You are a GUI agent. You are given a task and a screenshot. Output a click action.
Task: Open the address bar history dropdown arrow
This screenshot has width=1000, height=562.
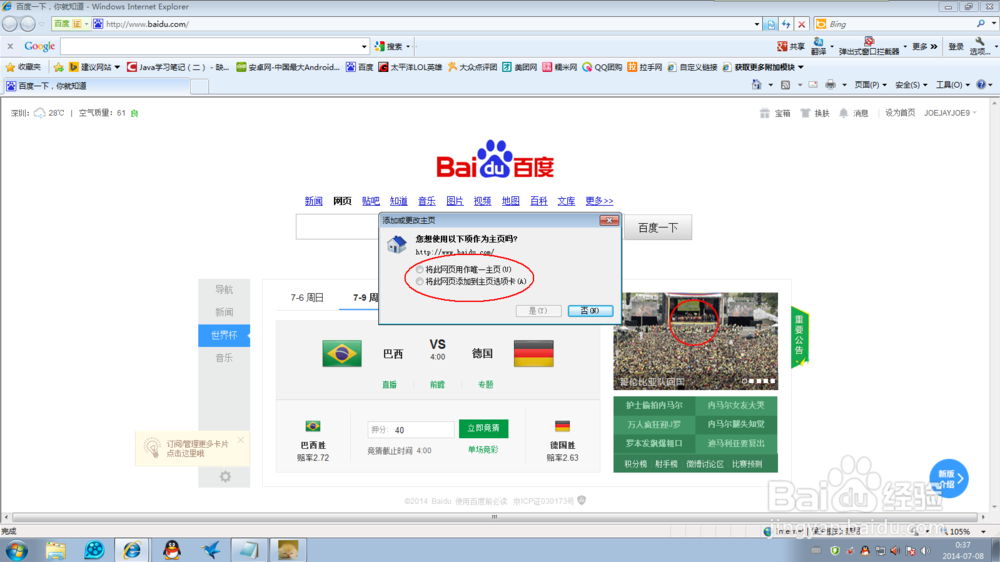(756, 24)
